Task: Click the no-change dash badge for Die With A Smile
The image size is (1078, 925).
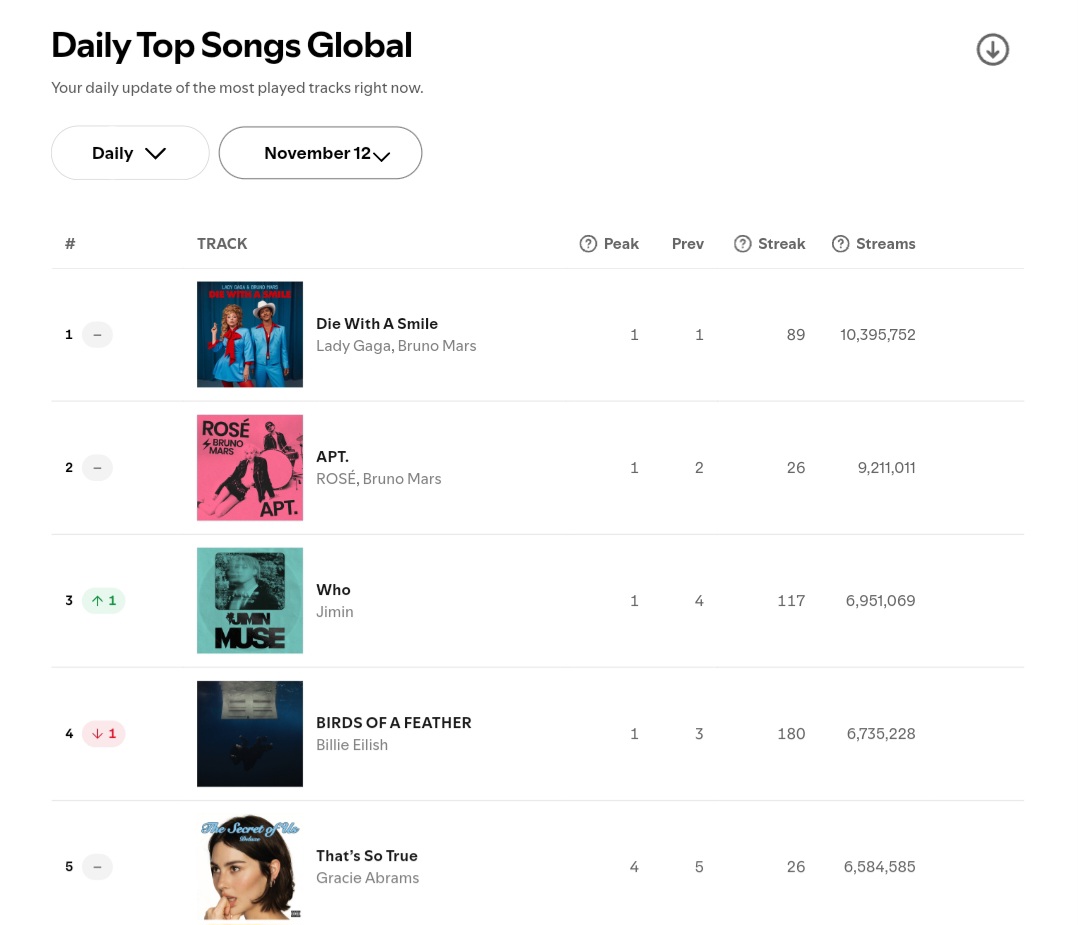Action: [97, 335]
